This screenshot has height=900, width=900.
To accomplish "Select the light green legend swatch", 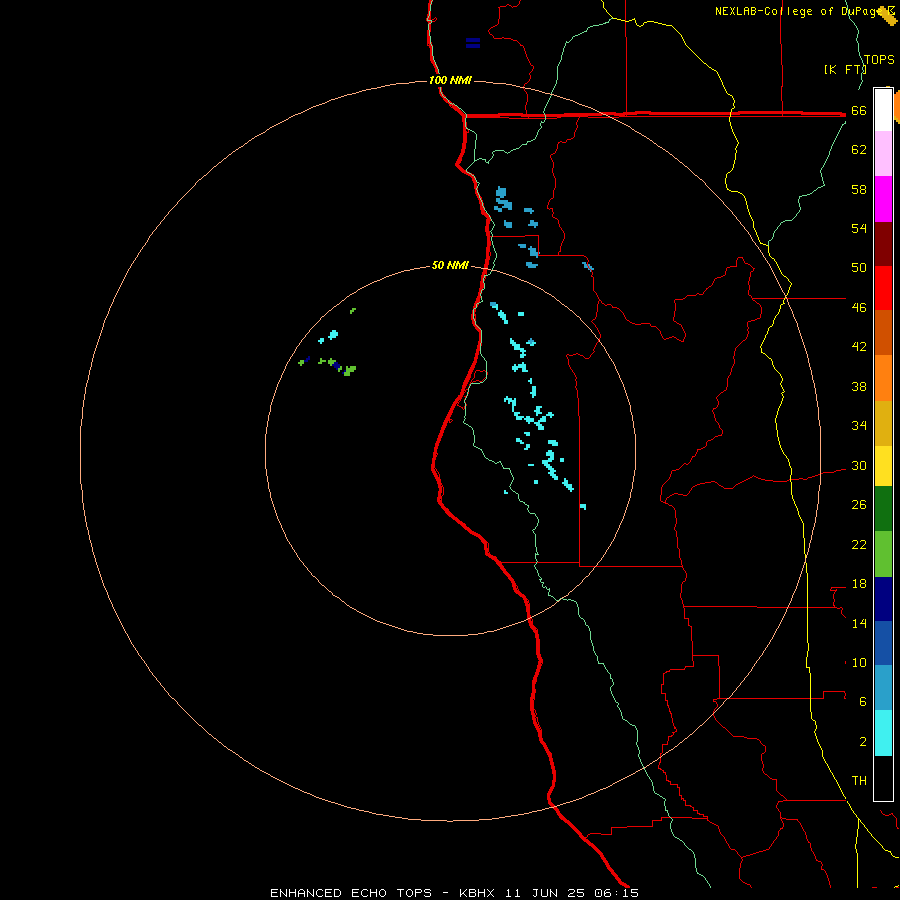I will 883,554.
